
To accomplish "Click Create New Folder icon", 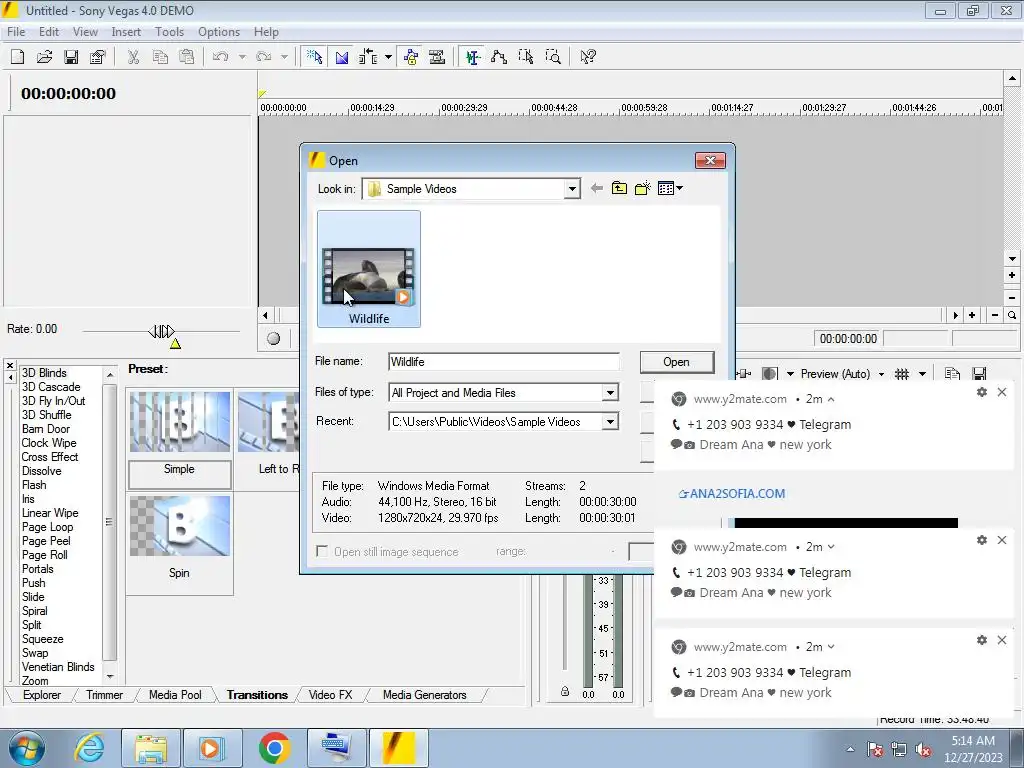I will pos(643,189).
